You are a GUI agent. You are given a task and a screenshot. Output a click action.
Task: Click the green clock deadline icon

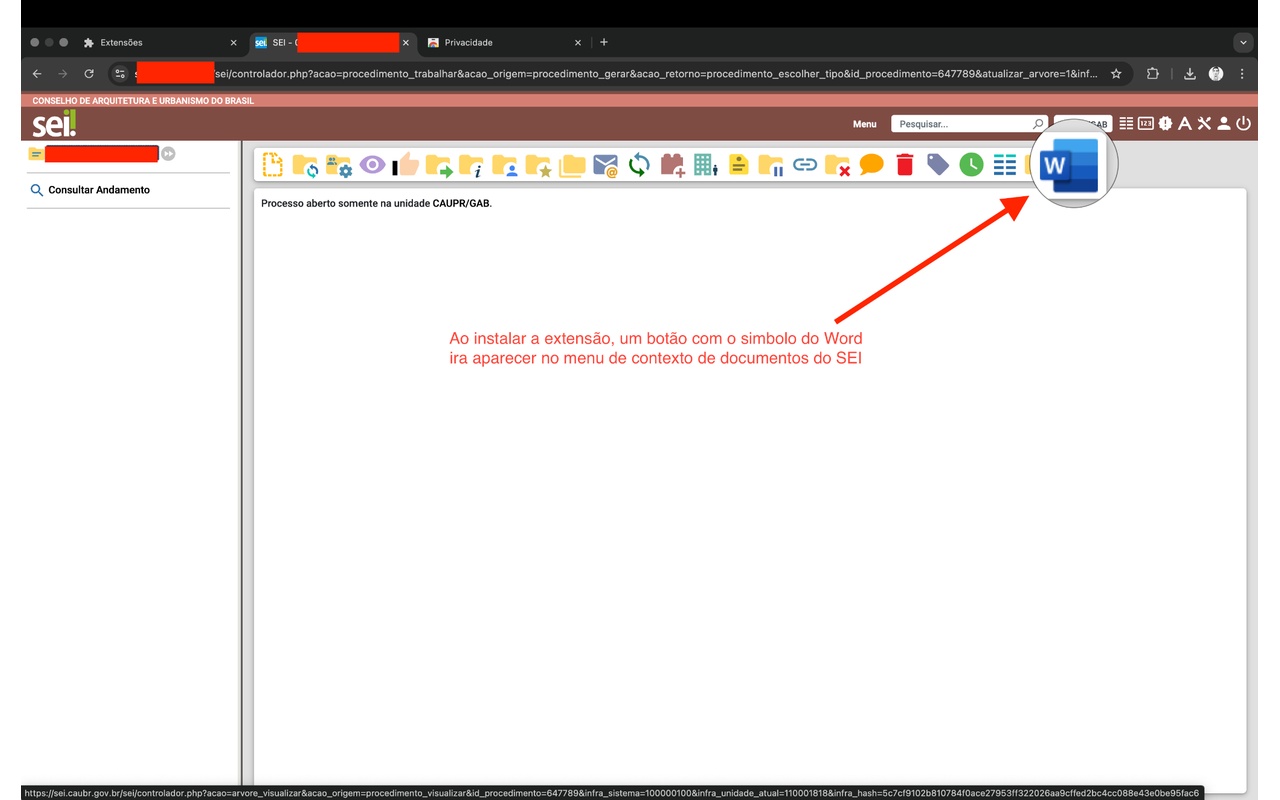click(x=971, y=165)
